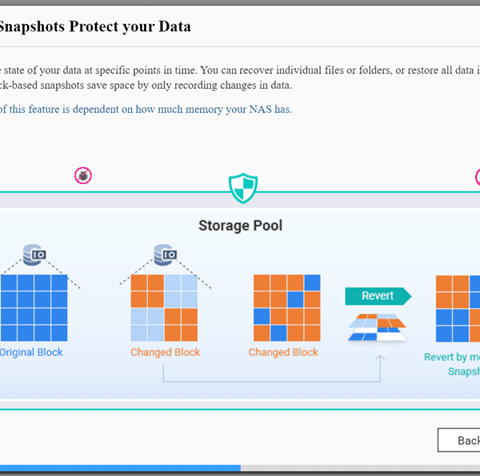Image resolution: width=480 pixels, height=476 pixels.
Task: Click the half-faded orange Changed Block grid
Action: 164,308
